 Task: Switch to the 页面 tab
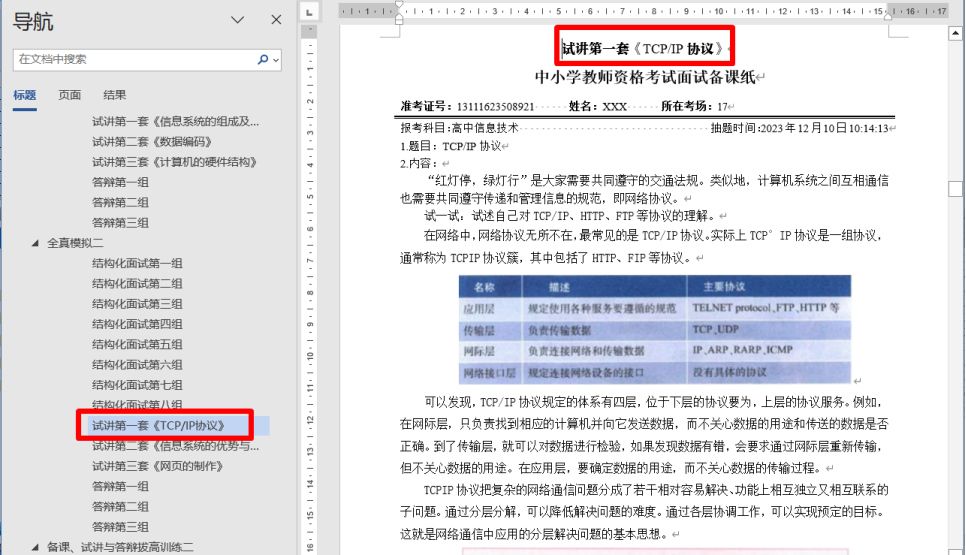tap(70, 95)
